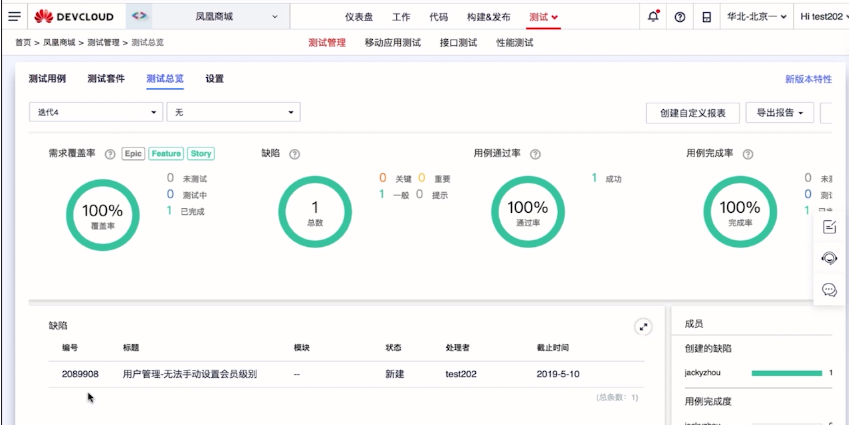Toggle the Story requirement filter
This screenshot has width=849, height=425.
click(201, 154)
